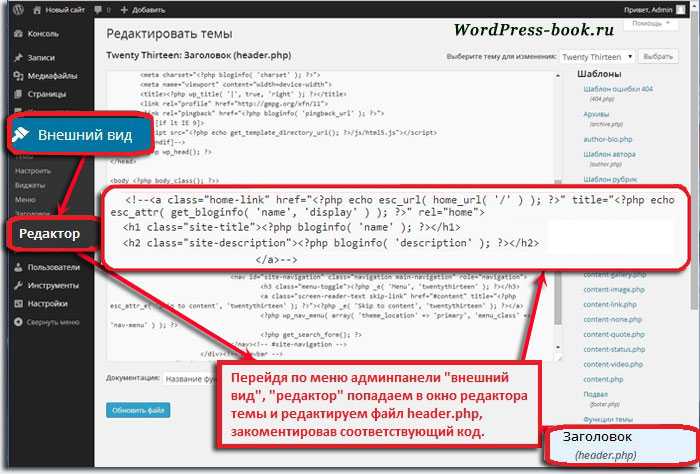Screen dimensions: 700x474
Task: Click the code editor scroll-up arrow
Action: coord(558,76)
